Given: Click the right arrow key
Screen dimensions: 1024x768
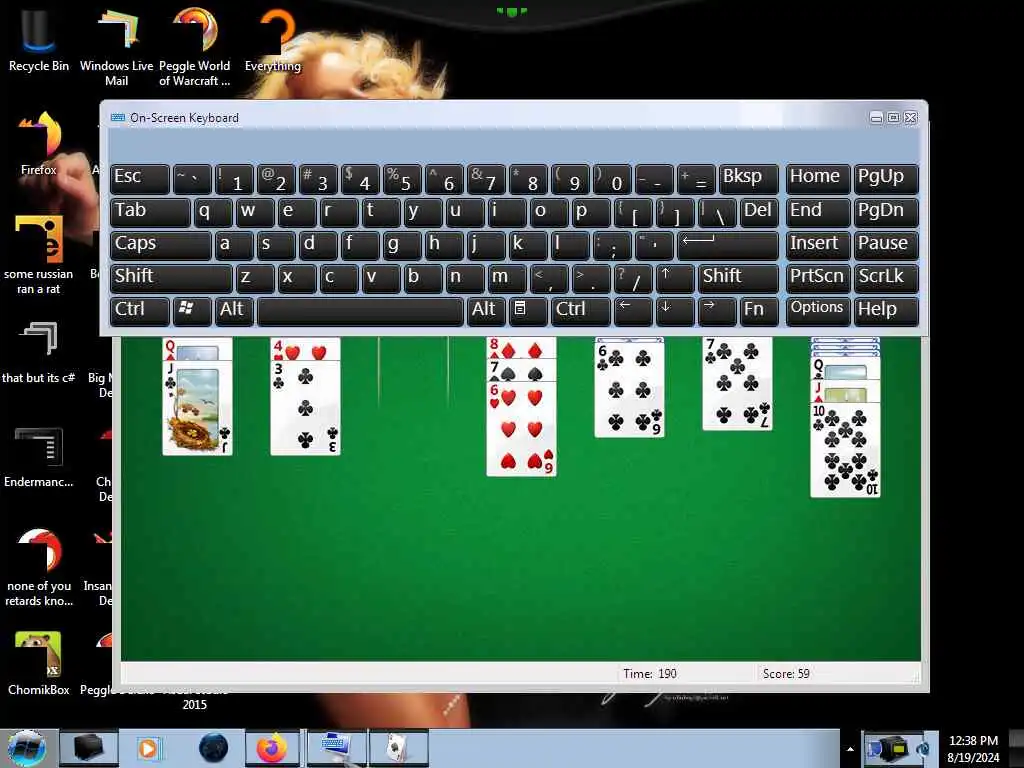Looking at the screenshot, I should click(716, 310).
